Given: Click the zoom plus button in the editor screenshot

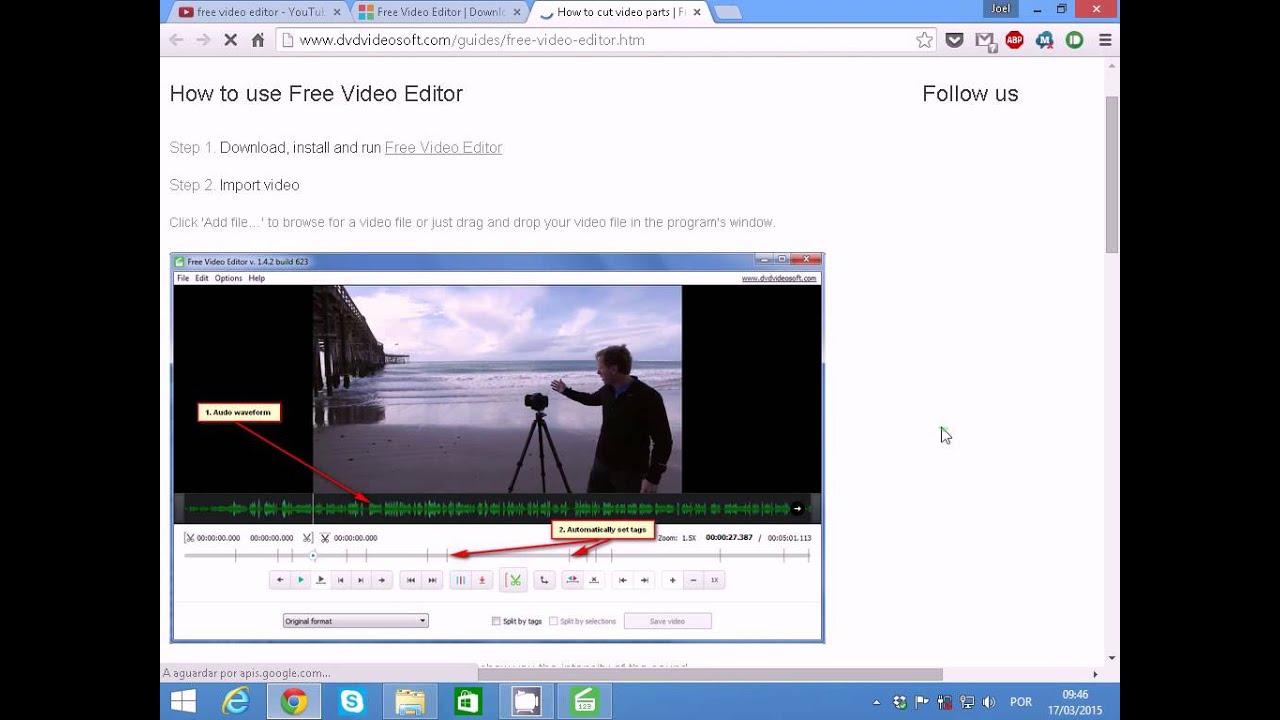Looking at the screenshot, I should 672,580.
